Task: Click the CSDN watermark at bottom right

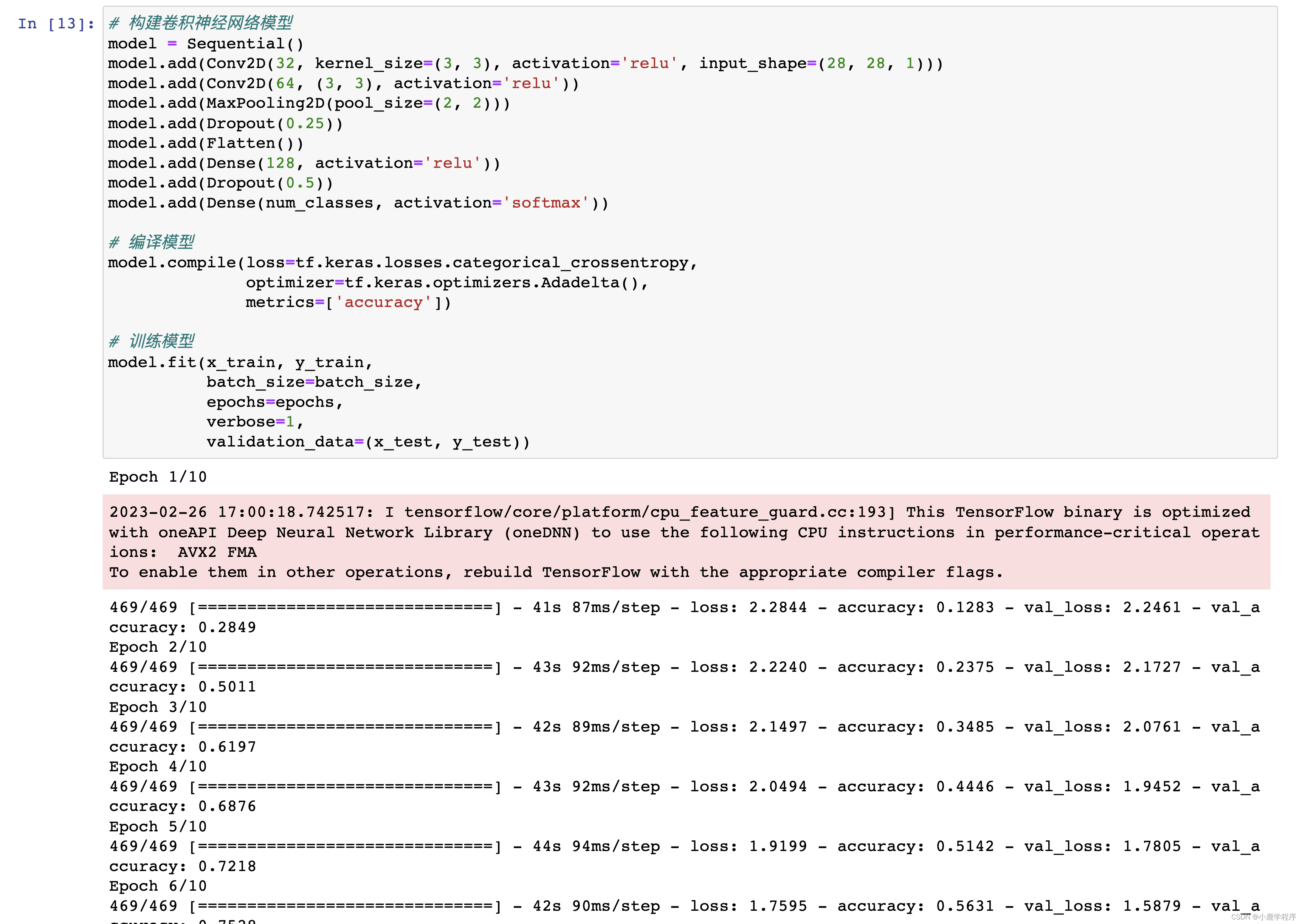Action: (1263, 916)
